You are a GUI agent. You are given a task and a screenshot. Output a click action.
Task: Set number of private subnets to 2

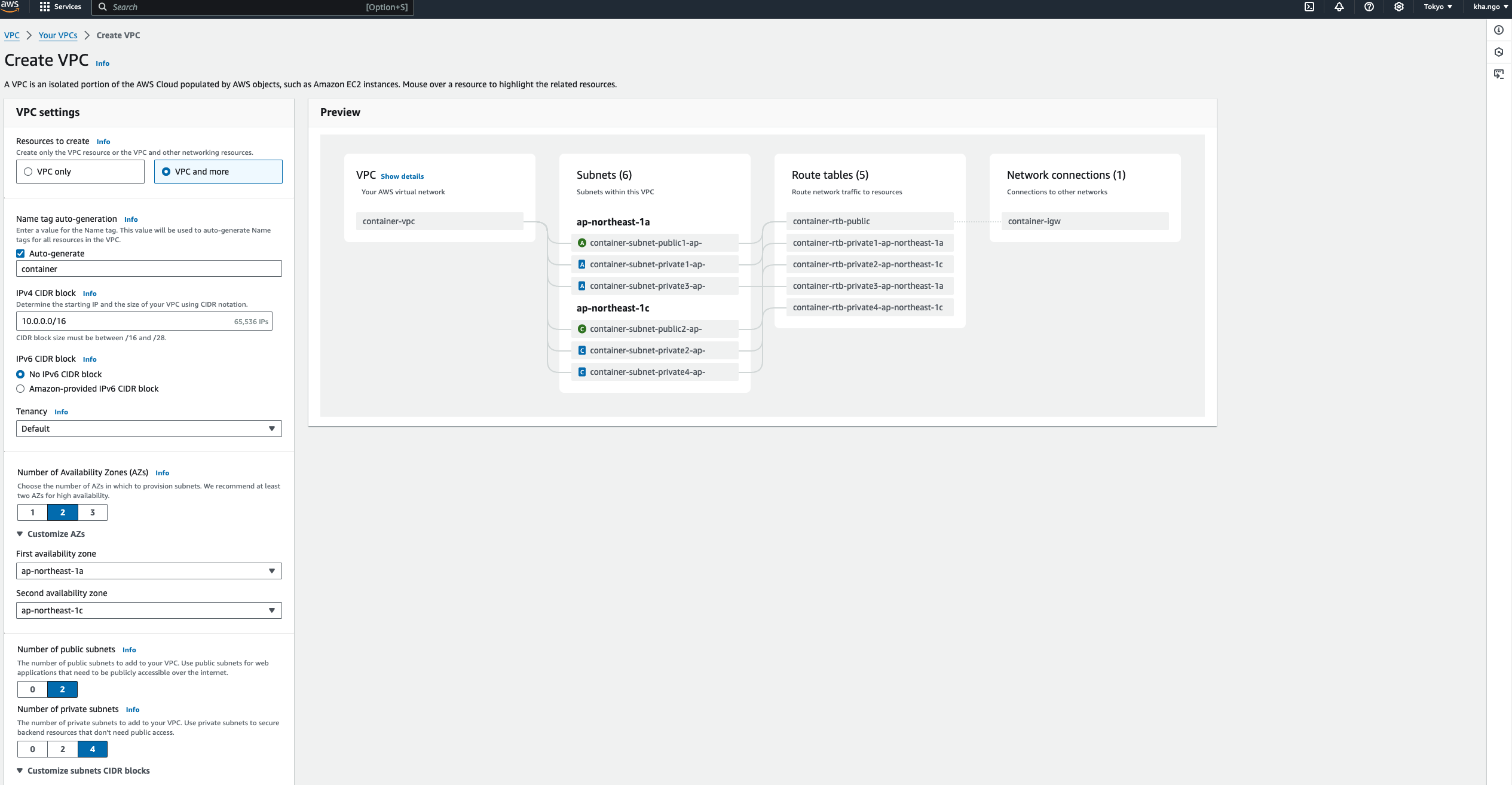[63, 749]
